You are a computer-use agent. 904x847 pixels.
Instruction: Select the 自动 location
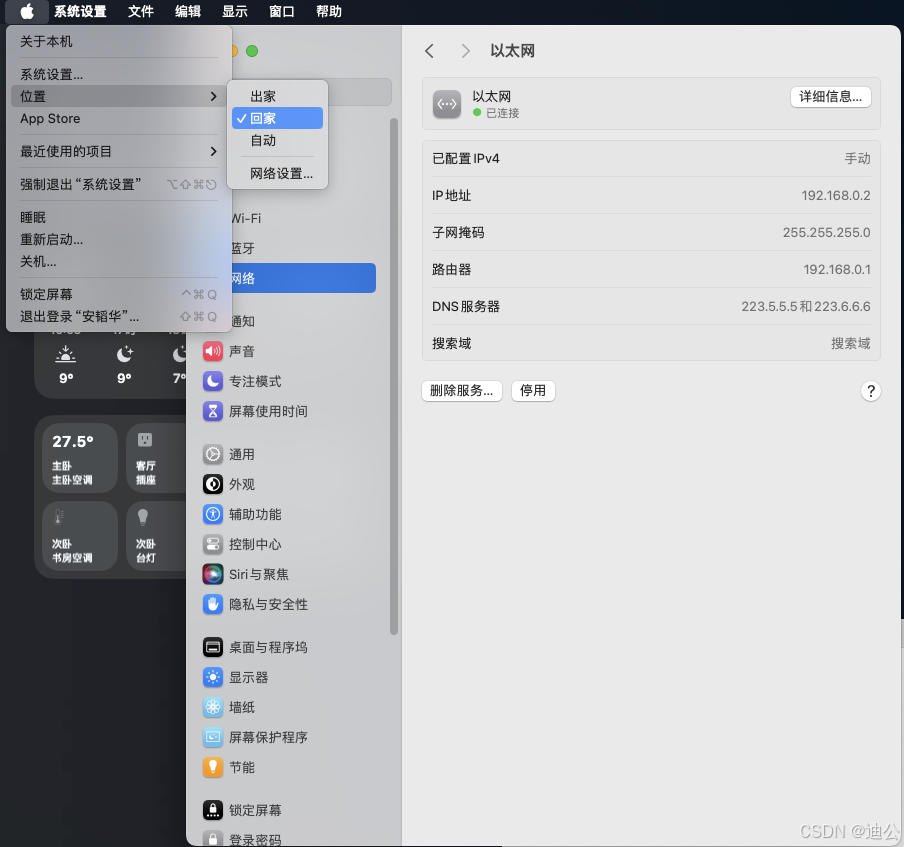point(277,140)
